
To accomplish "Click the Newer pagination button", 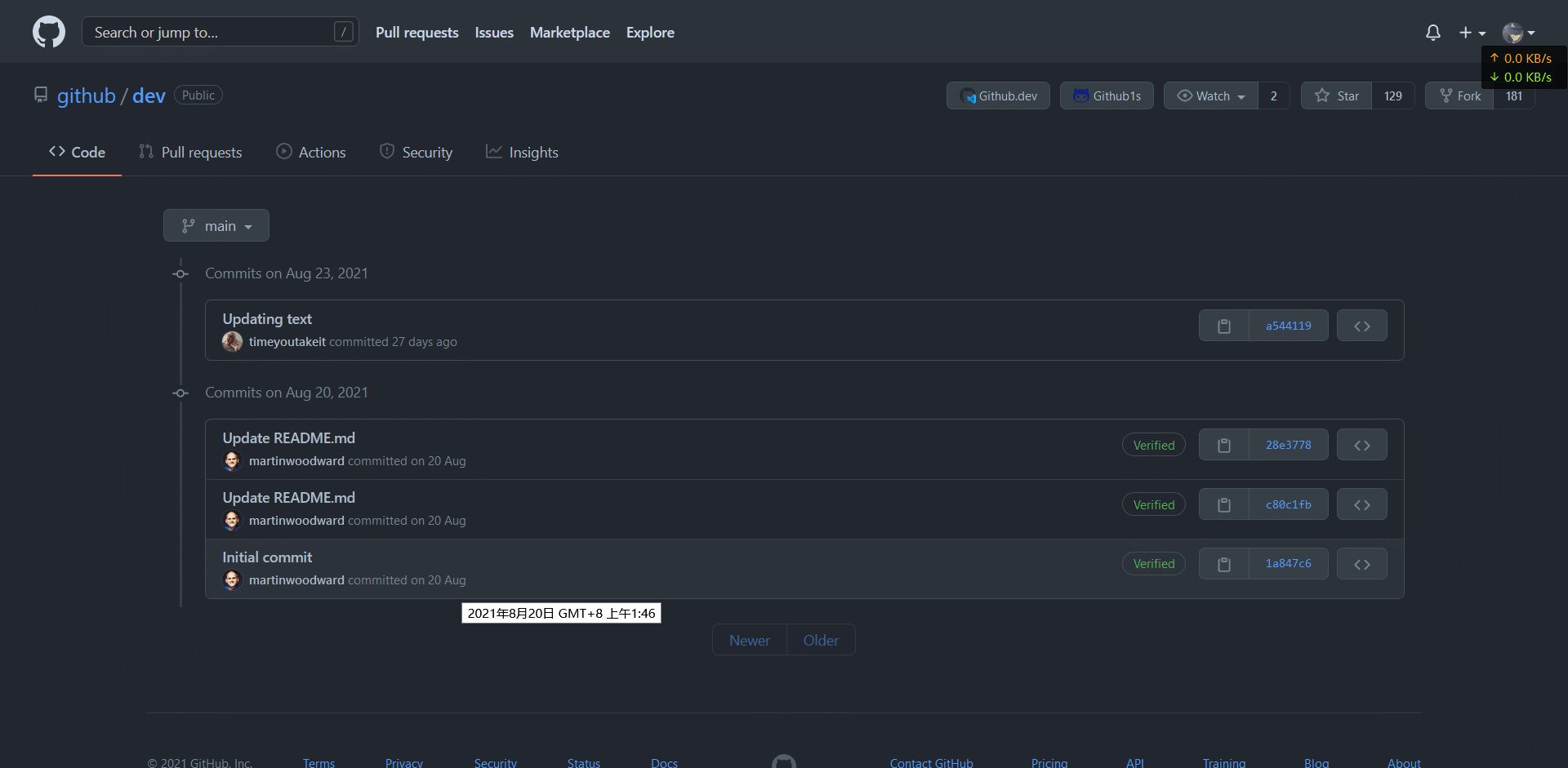I will 749,640.
